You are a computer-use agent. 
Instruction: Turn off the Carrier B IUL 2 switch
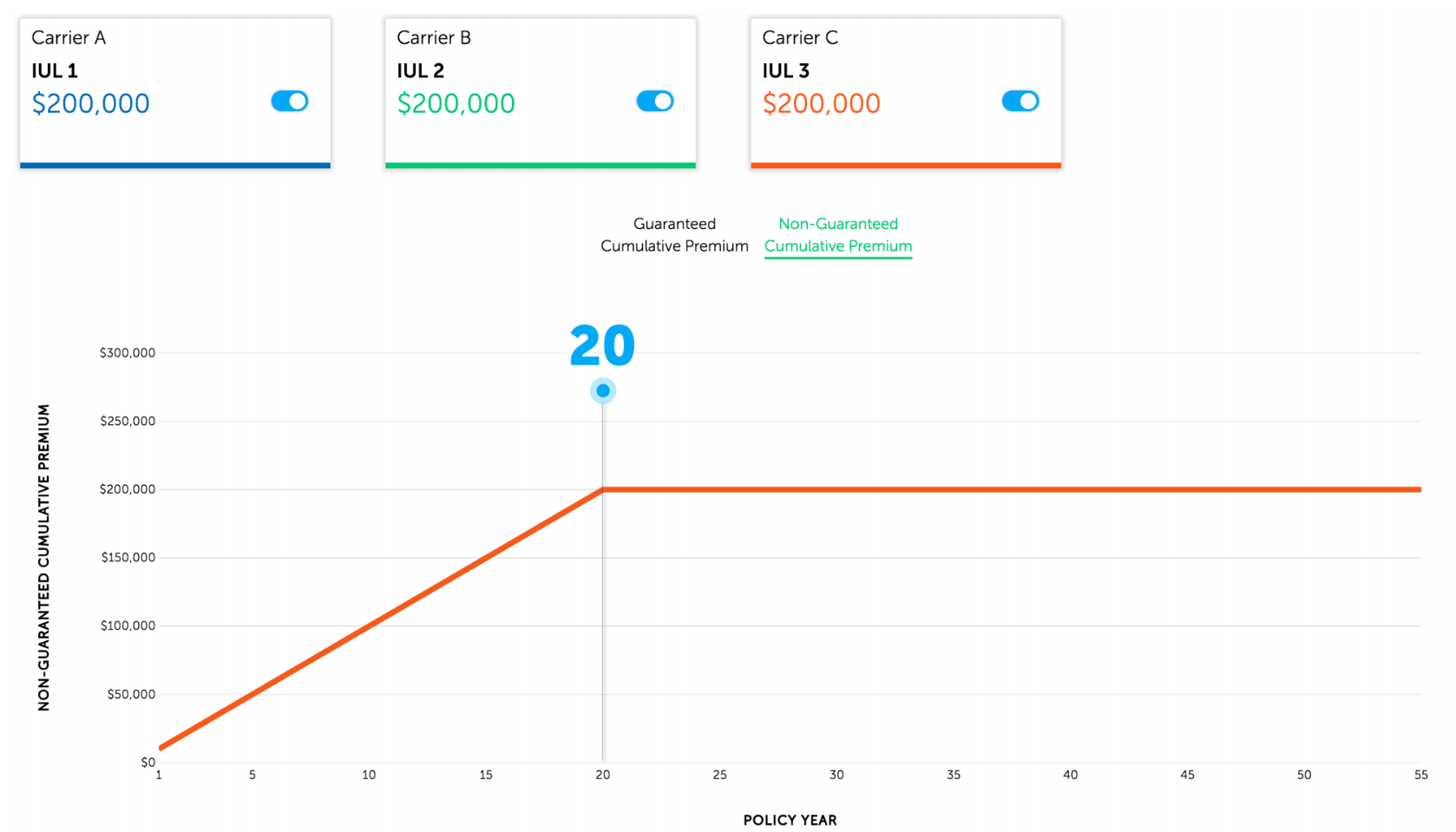pos(654,101)
